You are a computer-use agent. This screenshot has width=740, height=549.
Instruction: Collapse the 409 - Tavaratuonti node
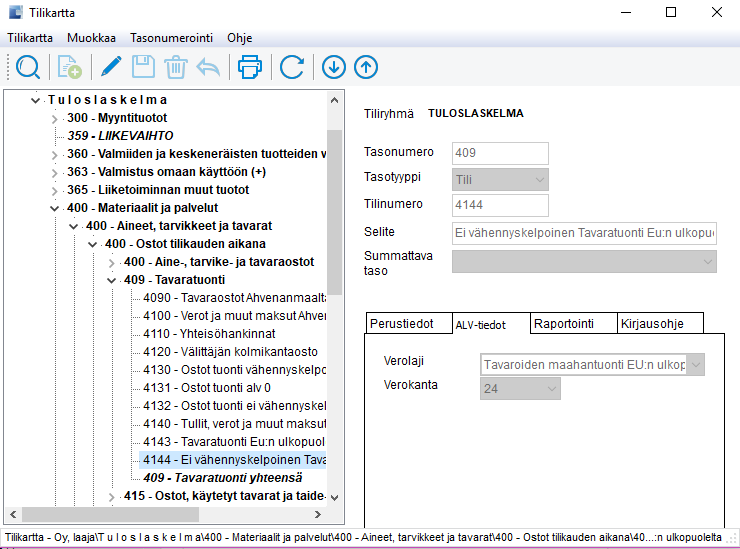coord(111,280)
